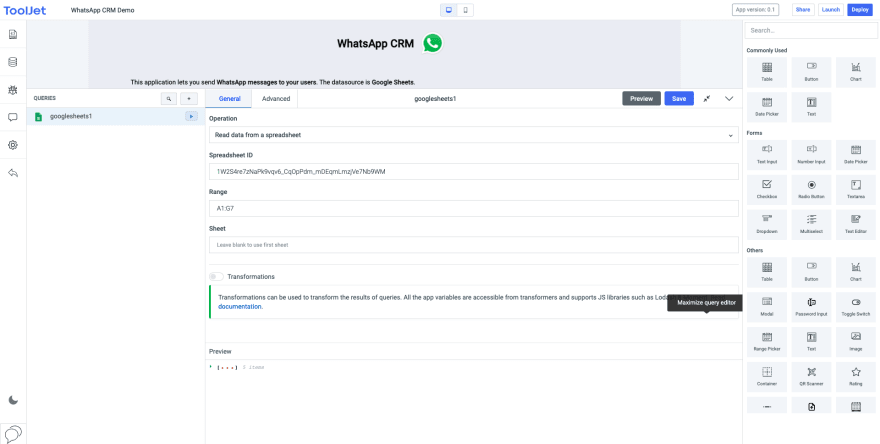The height and width of the screenshot is (444, 880).
Task: Click the ToolJet logo
Action: [x=25, y=10]
